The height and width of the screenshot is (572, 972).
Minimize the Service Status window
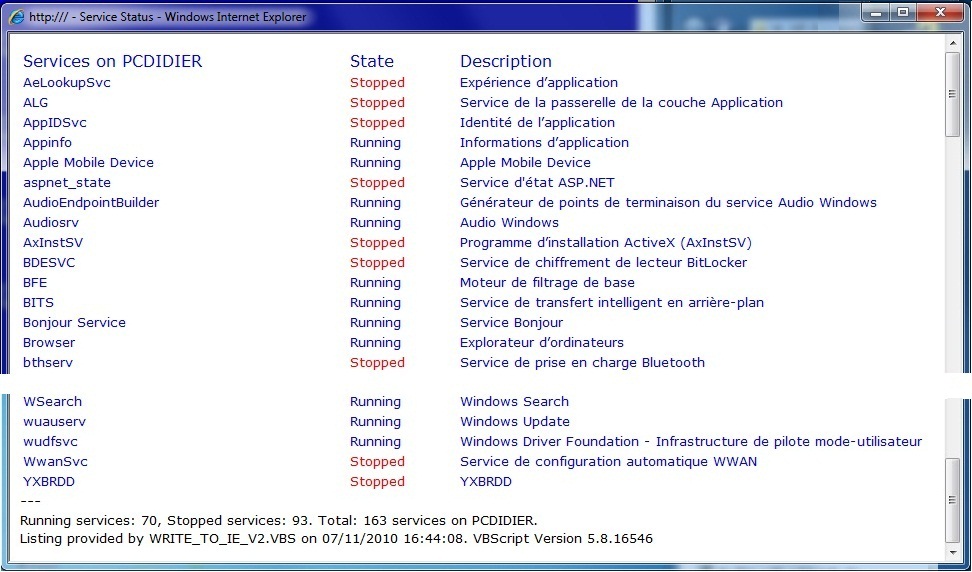click(877, 12)
